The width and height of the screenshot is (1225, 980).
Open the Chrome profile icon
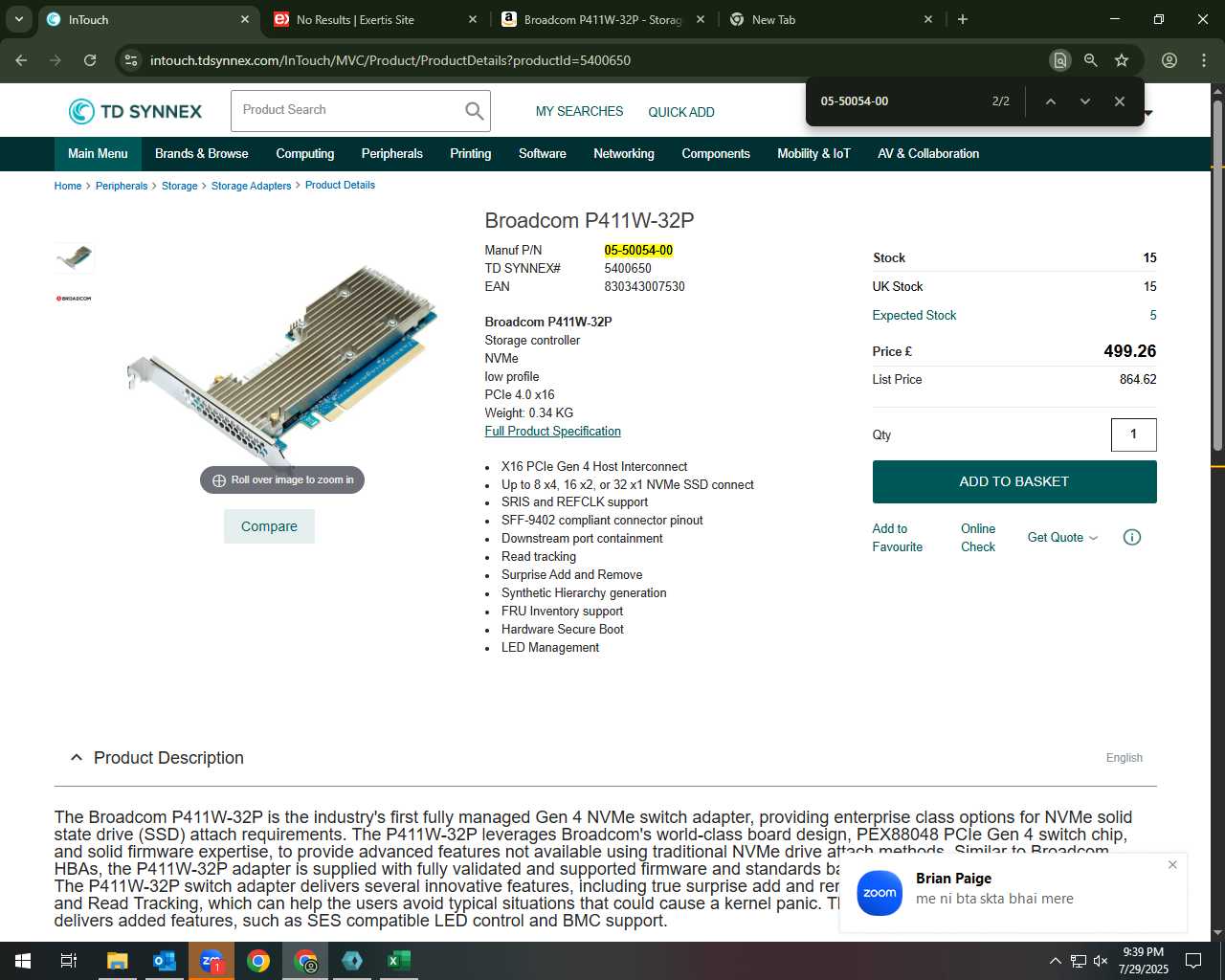pyautogui.click(x=1169, y=60)
